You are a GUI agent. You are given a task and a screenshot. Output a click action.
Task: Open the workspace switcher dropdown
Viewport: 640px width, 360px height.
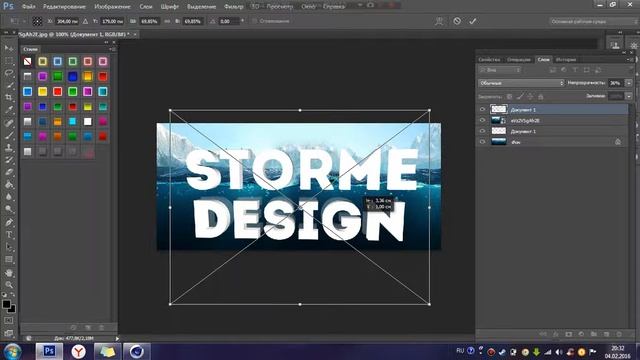[594, 21]
